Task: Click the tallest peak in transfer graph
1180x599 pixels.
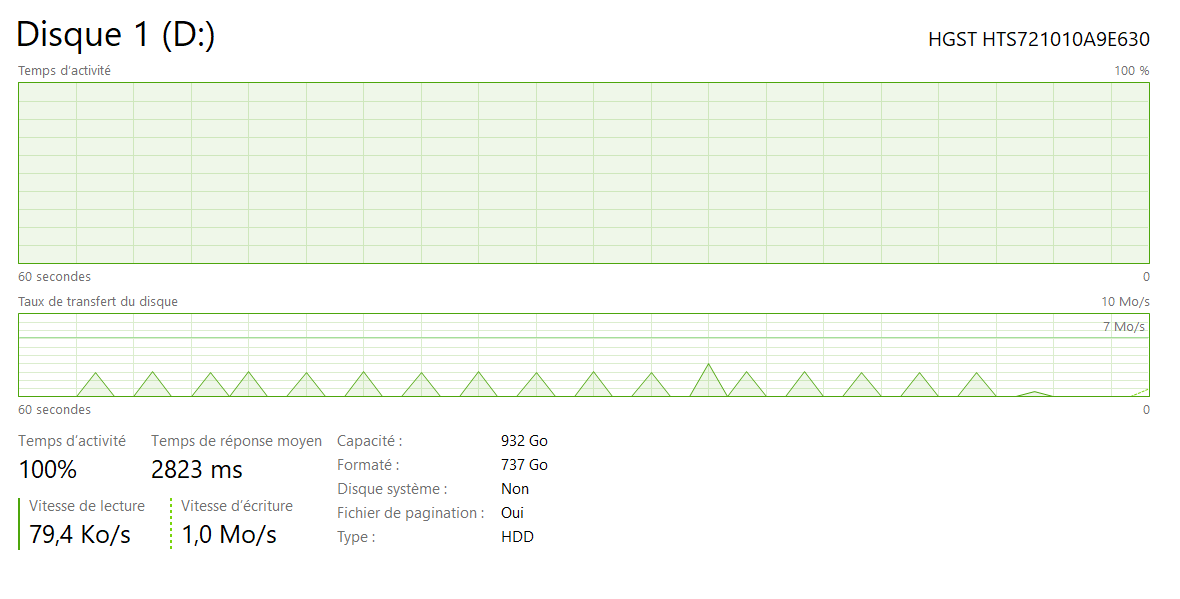Action: pos(708,368)
